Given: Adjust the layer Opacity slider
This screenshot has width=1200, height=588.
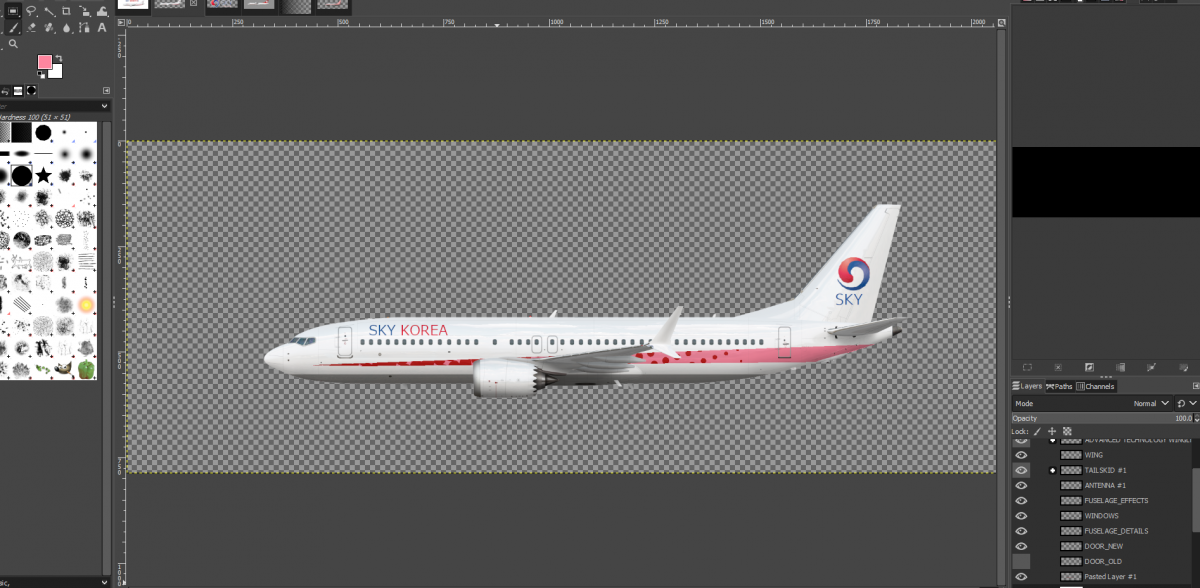Looking at the screenshot, I should (1102, 418).
